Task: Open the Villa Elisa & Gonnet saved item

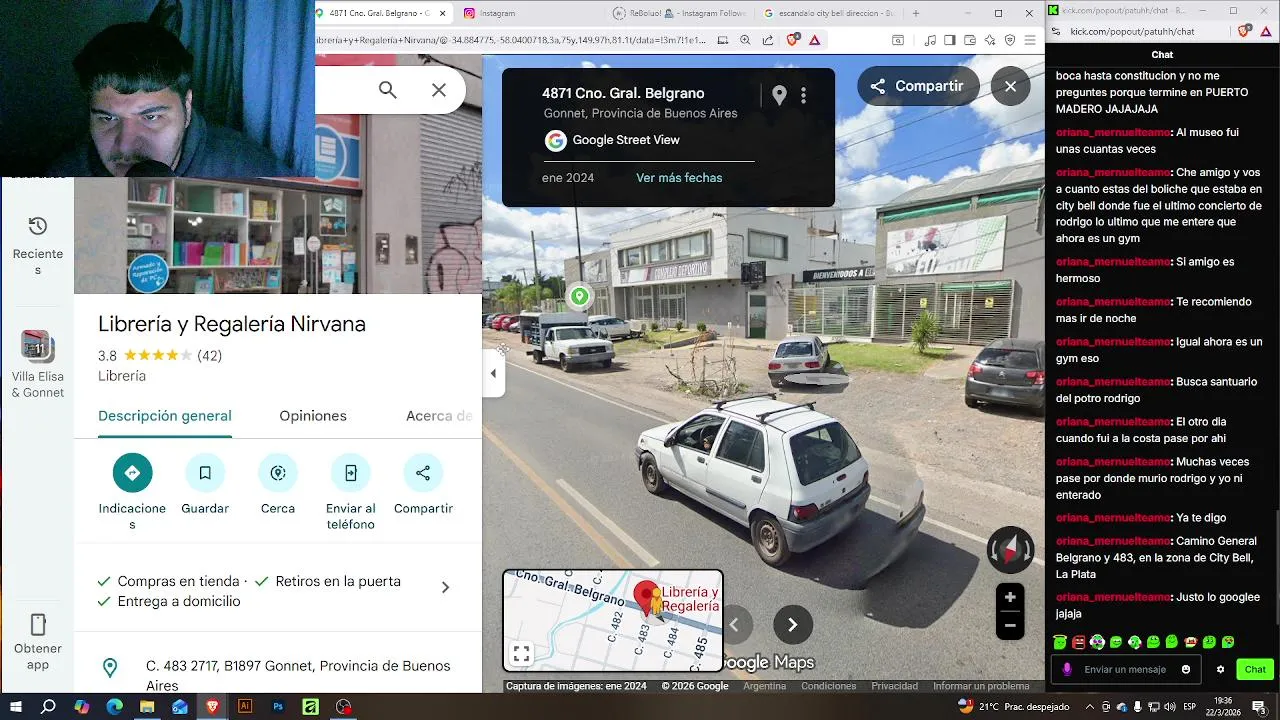Action: 38,364
